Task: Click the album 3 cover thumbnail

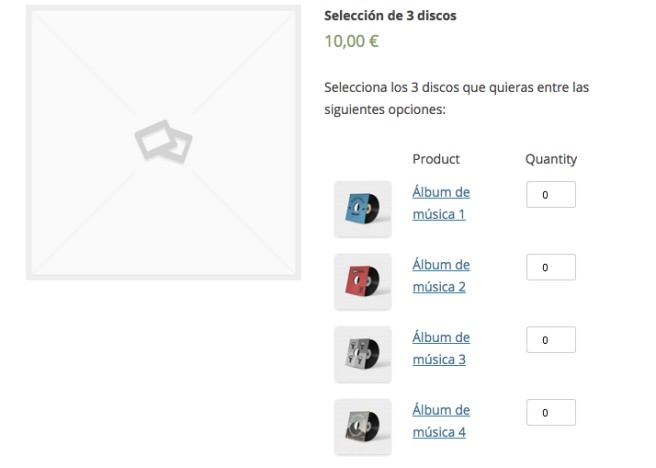Action: click(x=362, y=354)
